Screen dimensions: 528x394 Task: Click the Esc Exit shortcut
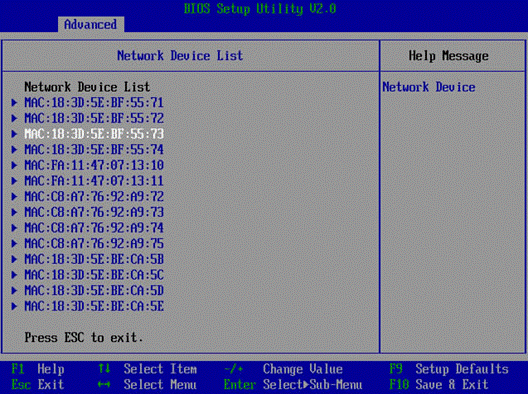click(x=38, y=384)
